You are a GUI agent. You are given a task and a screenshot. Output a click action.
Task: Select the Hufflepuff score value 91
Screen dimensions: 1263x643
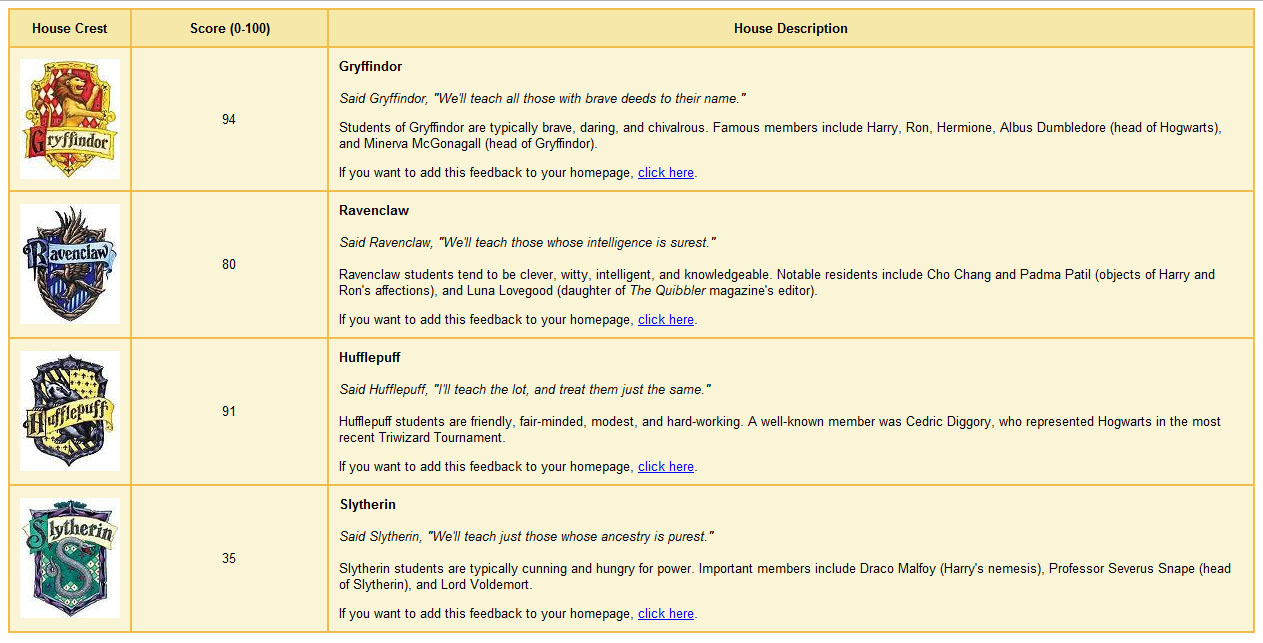[229, 412]
